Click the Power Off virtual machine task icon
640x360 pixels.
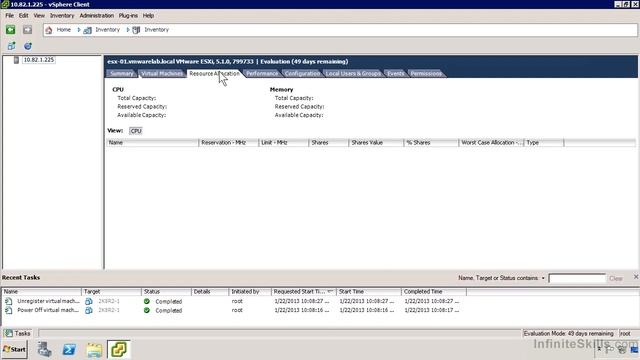click(x=9, y=310)
